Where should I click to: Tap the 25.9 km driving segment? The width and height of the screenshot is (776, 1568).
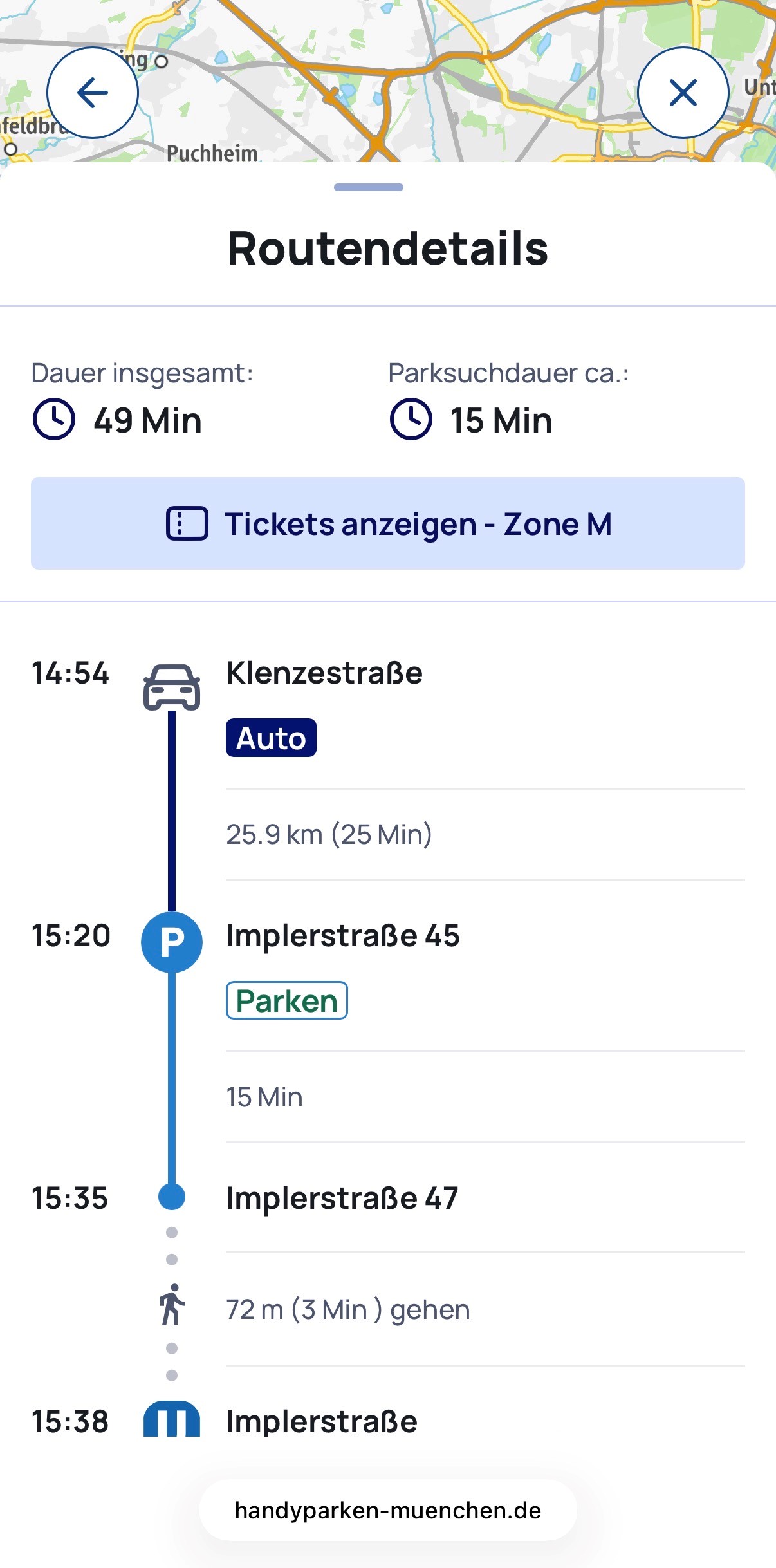(x=329, y=835)
